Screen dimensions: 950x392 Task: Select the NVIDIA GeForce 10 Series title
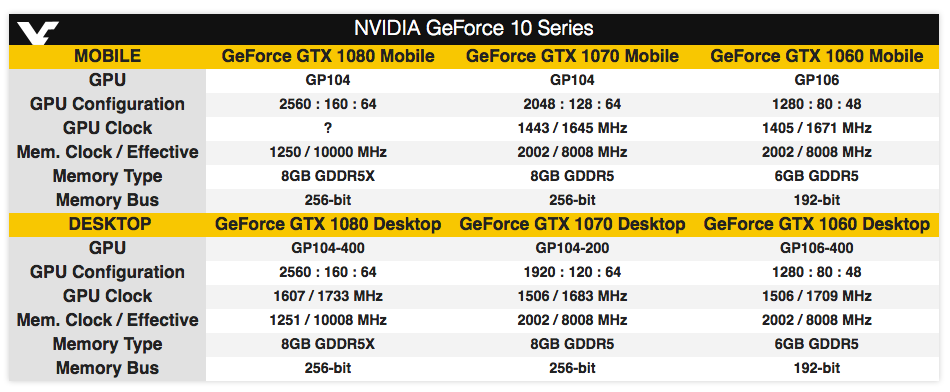tap(473, 28)
